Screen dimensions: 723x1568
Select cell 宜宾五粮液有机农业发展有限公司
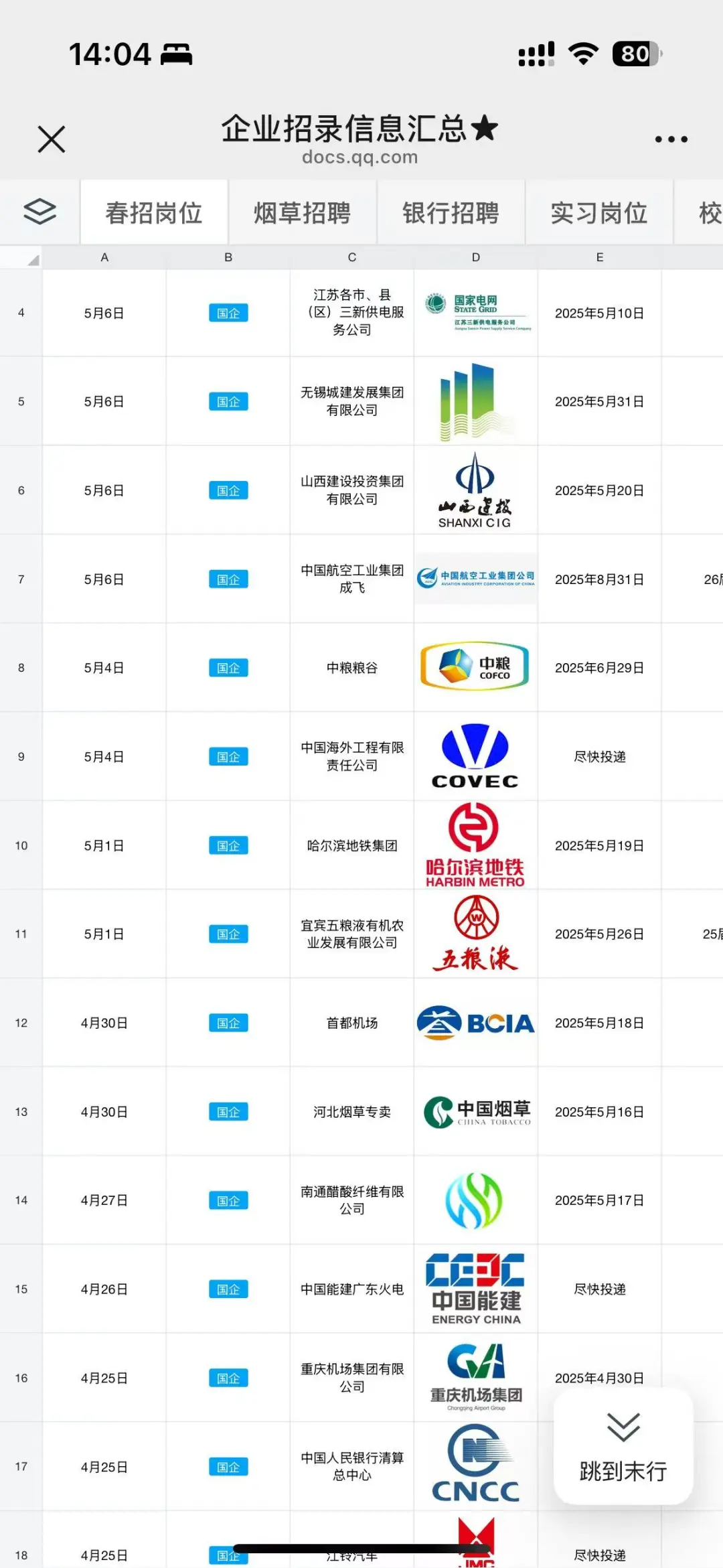(x=352, y=934)
